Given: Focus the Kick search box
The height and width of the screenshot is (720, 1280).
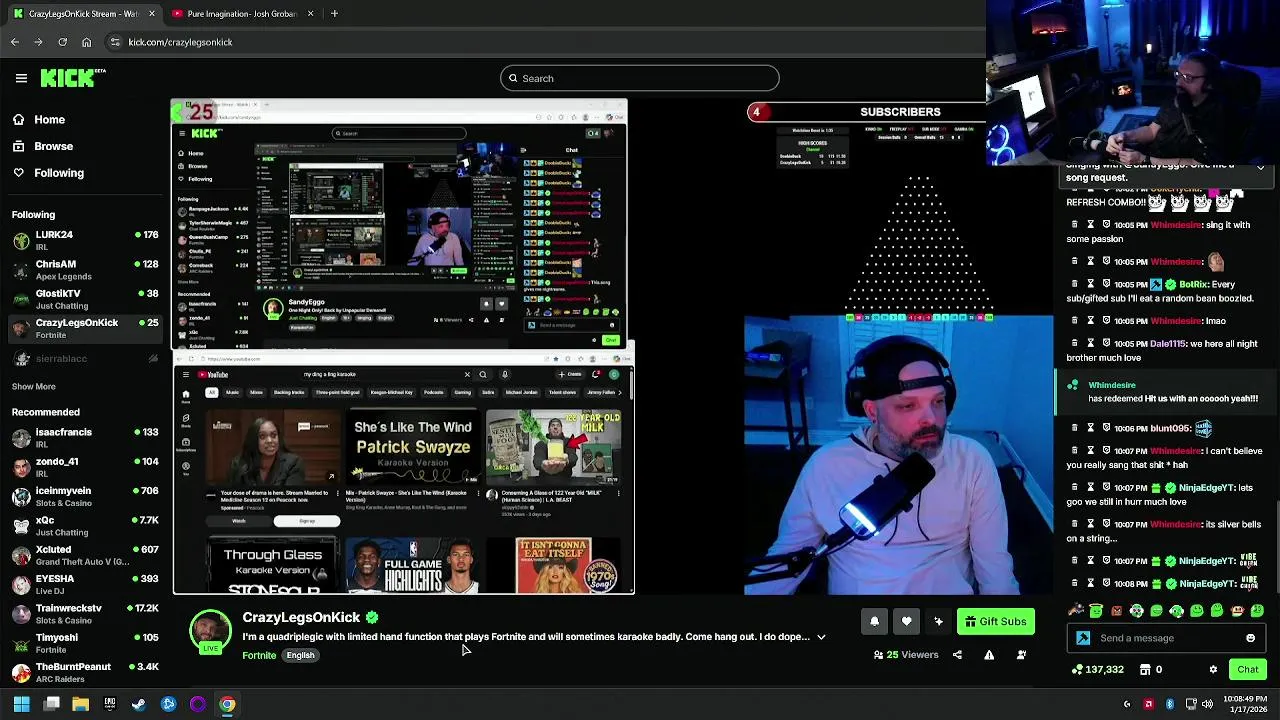Looking at the screenshot, I should pos(640,78).
